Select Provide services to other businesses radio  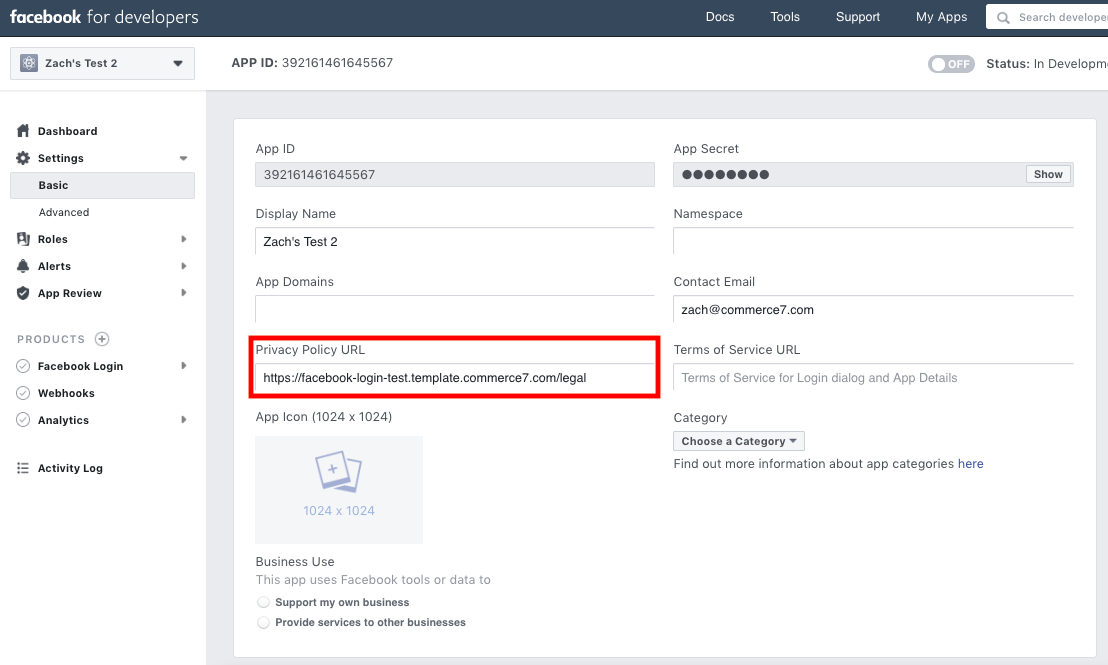[264, 623]
